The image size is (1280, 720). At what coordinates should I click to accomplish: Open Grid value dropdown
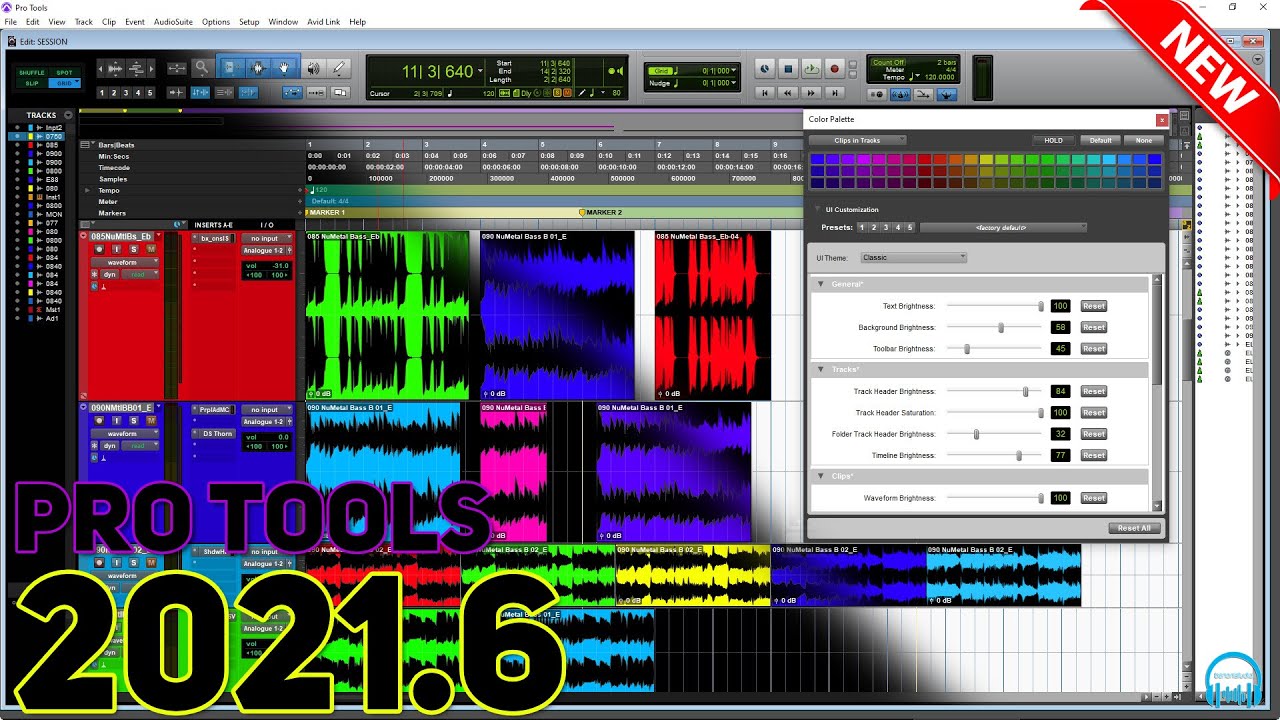[x=734, y=70]
